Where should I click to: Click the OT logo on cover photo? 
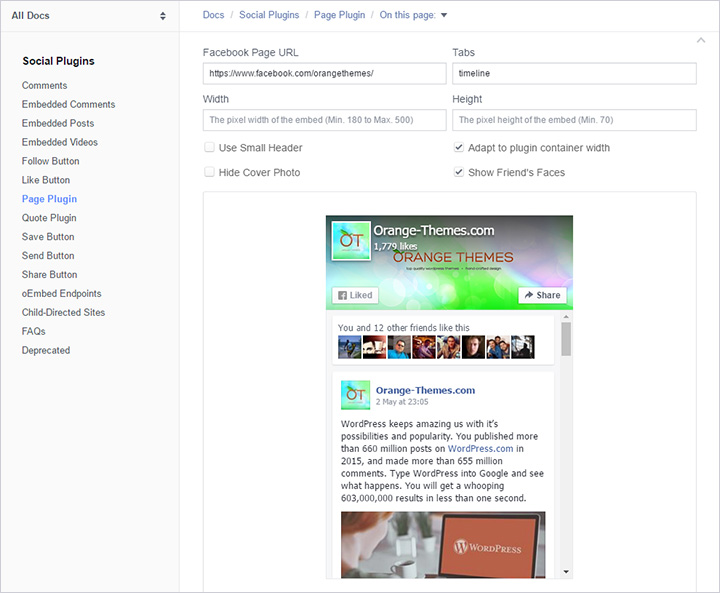click(x=351, y=241)
